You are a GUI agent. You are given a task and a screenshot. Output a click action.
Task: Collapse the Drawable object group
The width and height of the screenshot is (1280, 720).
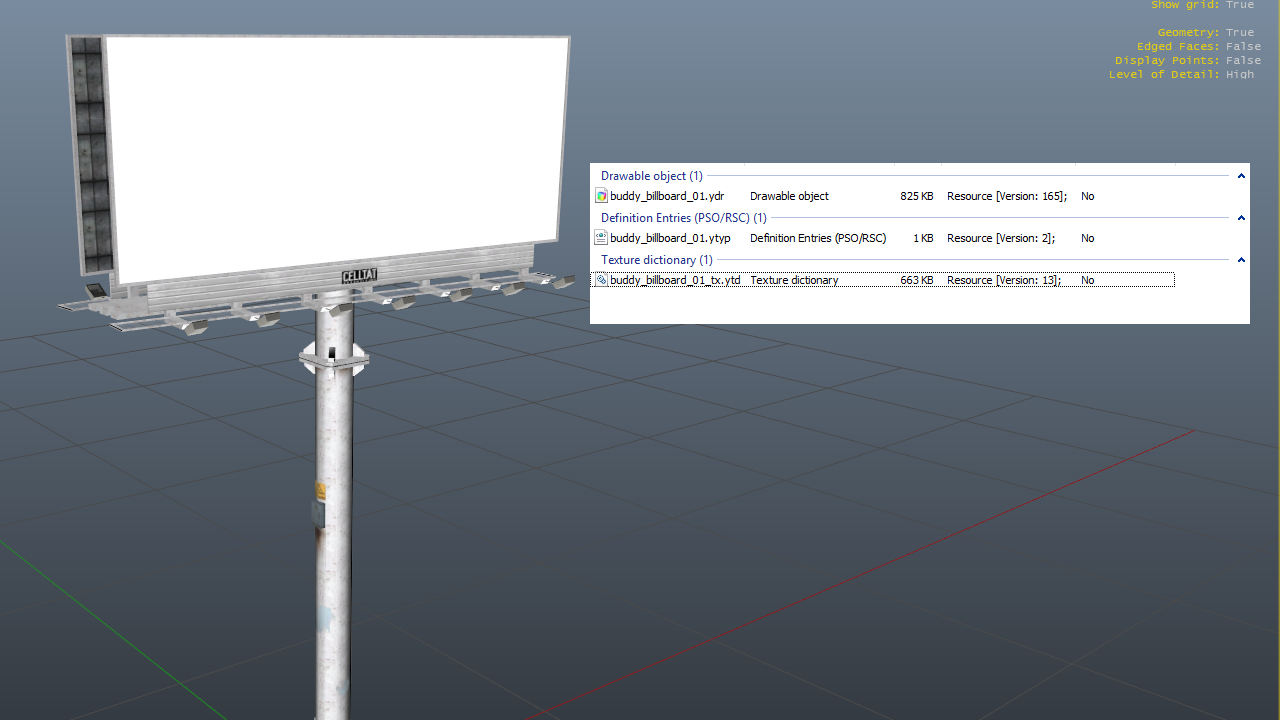(x=1241, y=176)
